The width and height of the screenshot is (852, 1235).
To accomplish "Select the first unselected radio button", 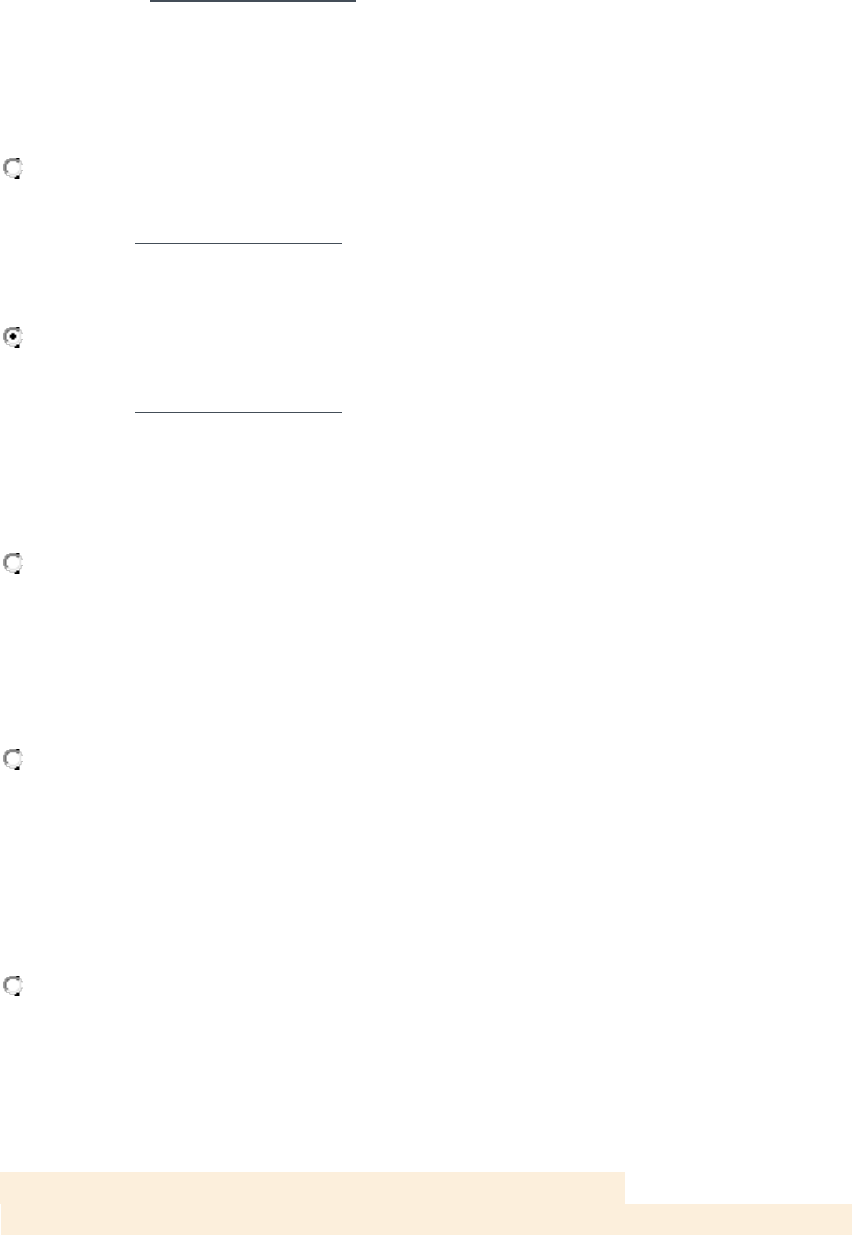I will click(14, 170).
